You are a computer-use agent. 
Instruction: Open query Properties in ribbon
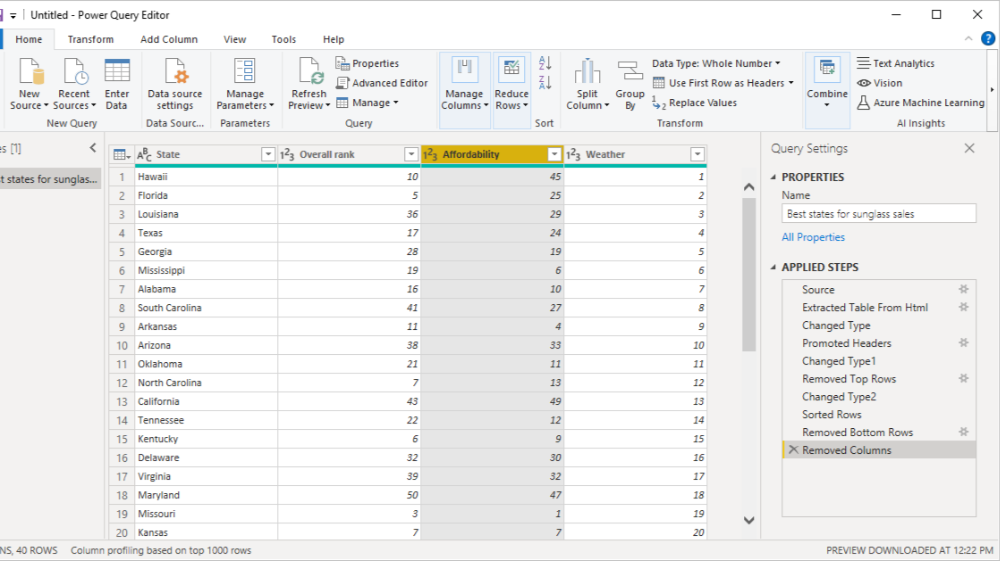click(367, 63)
